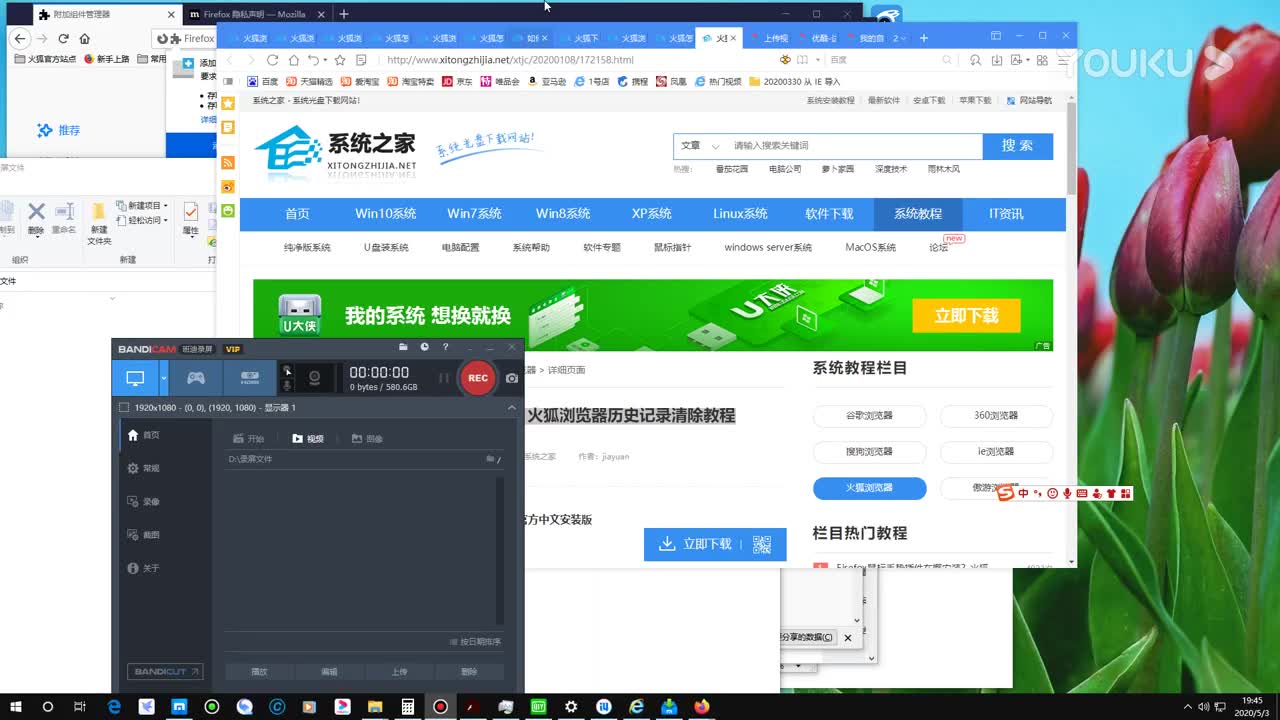The width and height of the screenshot is (1280, 720).
Task: Start recording with the red REC button
Action: click(478, 378)
